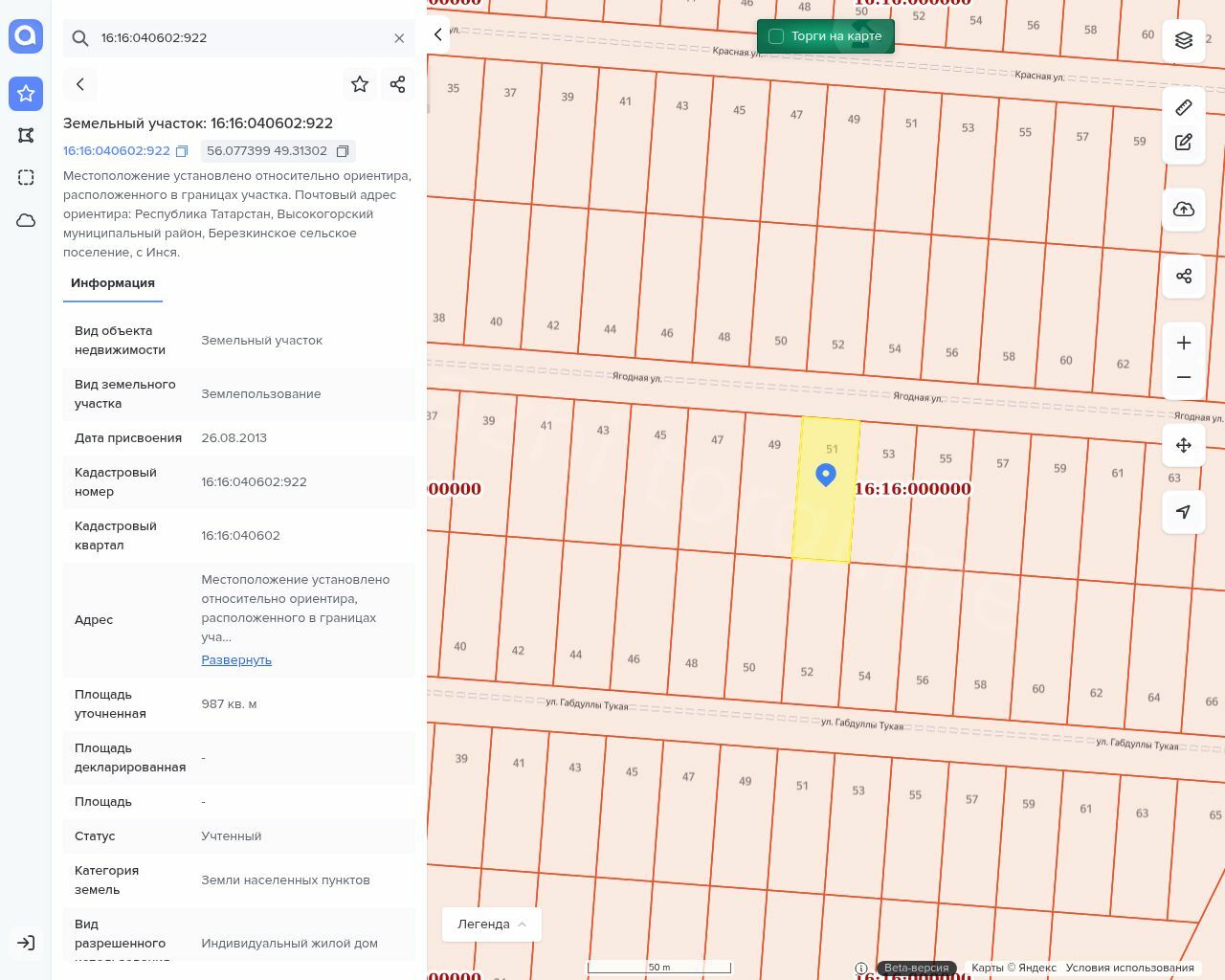Go back with the left chevron

[80, 84]
